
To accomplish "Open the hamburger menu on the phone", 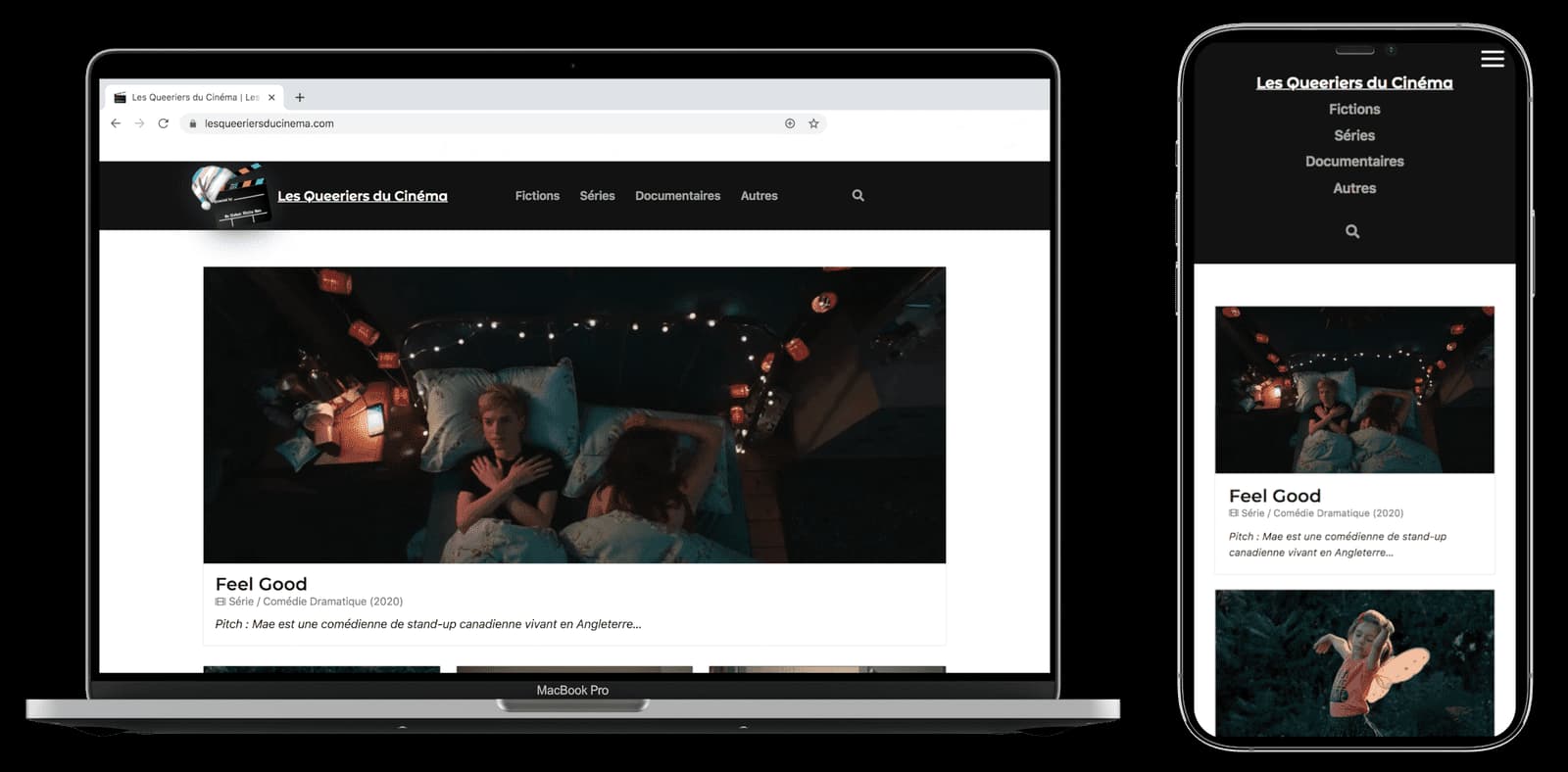I will (x=1493, y=59).
